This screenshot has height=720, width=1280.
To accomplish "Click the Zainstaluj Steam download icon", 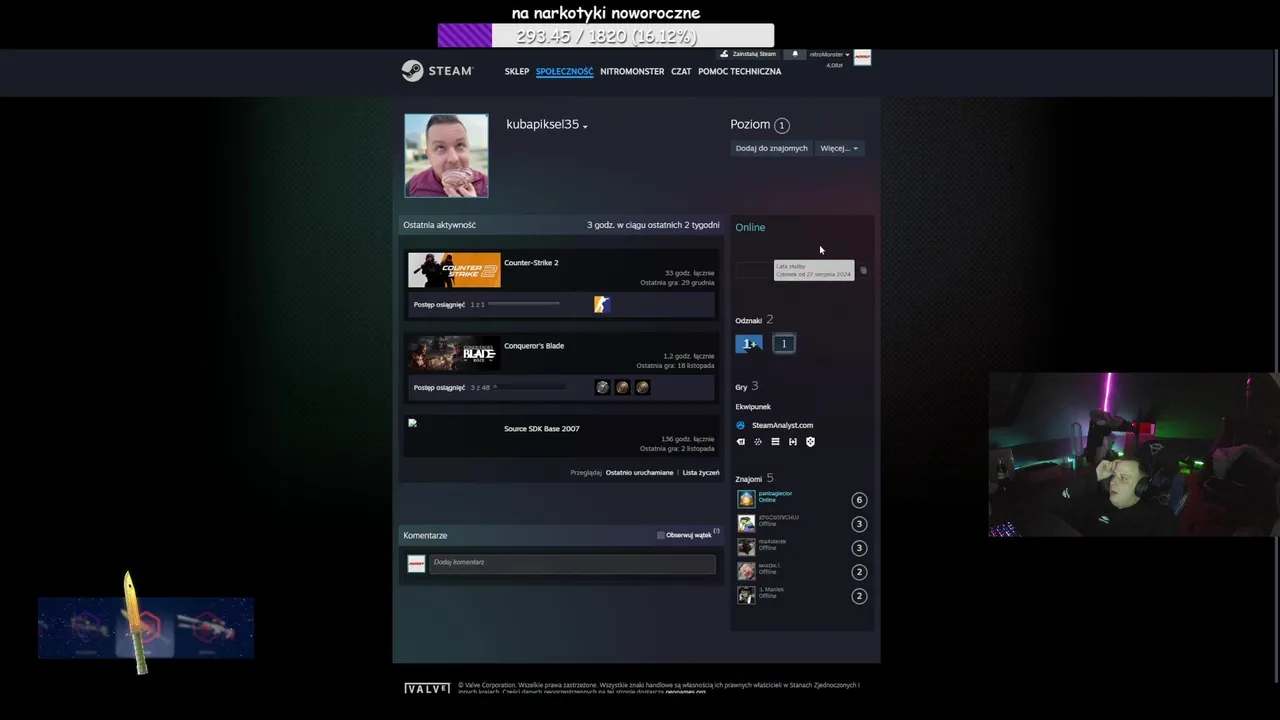I will coord(724,54).
